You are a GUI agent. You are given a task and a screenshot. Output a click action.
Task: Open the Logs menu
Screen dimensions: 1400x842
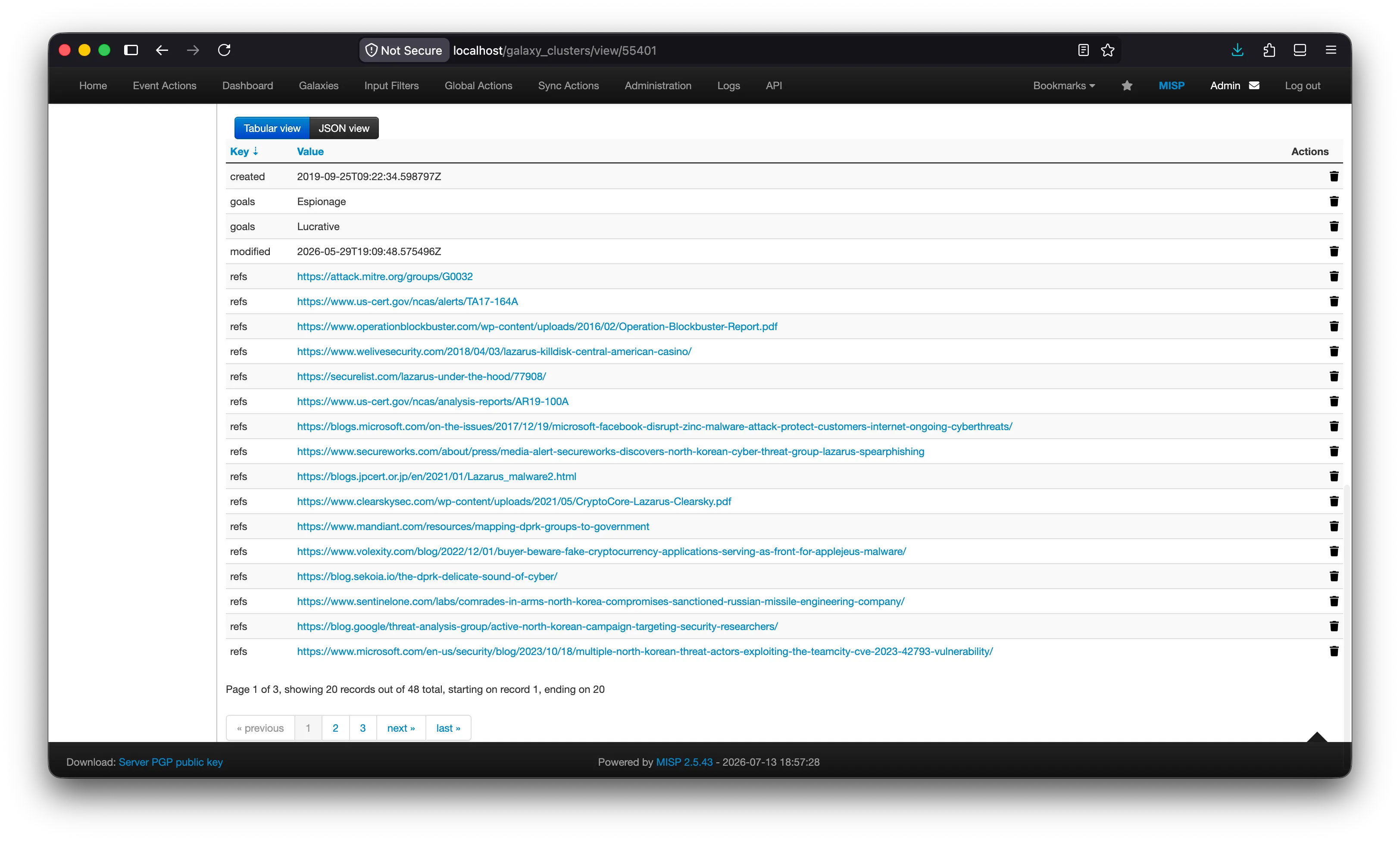point(728,85)
